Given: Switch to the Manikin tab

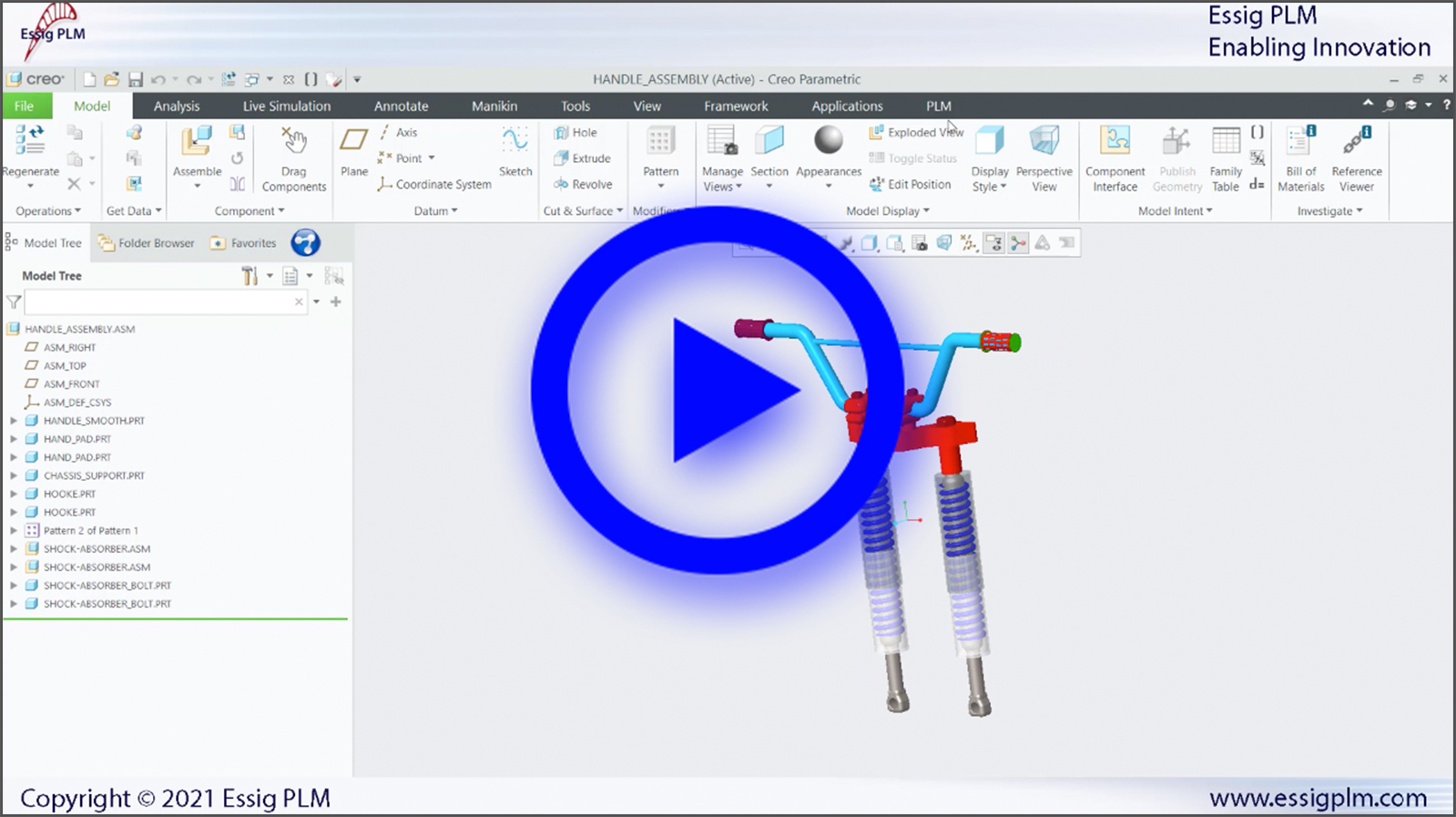Looking at the screenshot, I should [x=494, y=106].
